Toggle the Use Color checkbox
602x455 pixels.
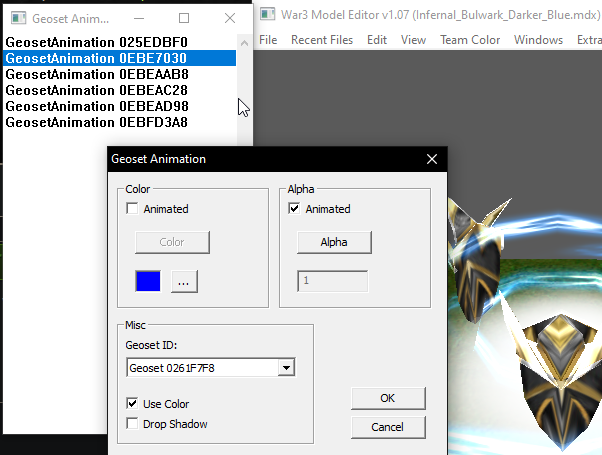click(x=132, y=404)
